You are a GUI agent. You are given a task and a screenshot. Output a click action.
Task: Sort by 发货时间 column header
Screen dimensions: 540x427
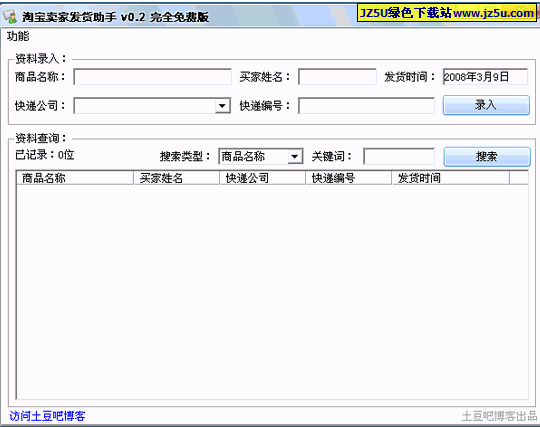(x=451, y=178)
